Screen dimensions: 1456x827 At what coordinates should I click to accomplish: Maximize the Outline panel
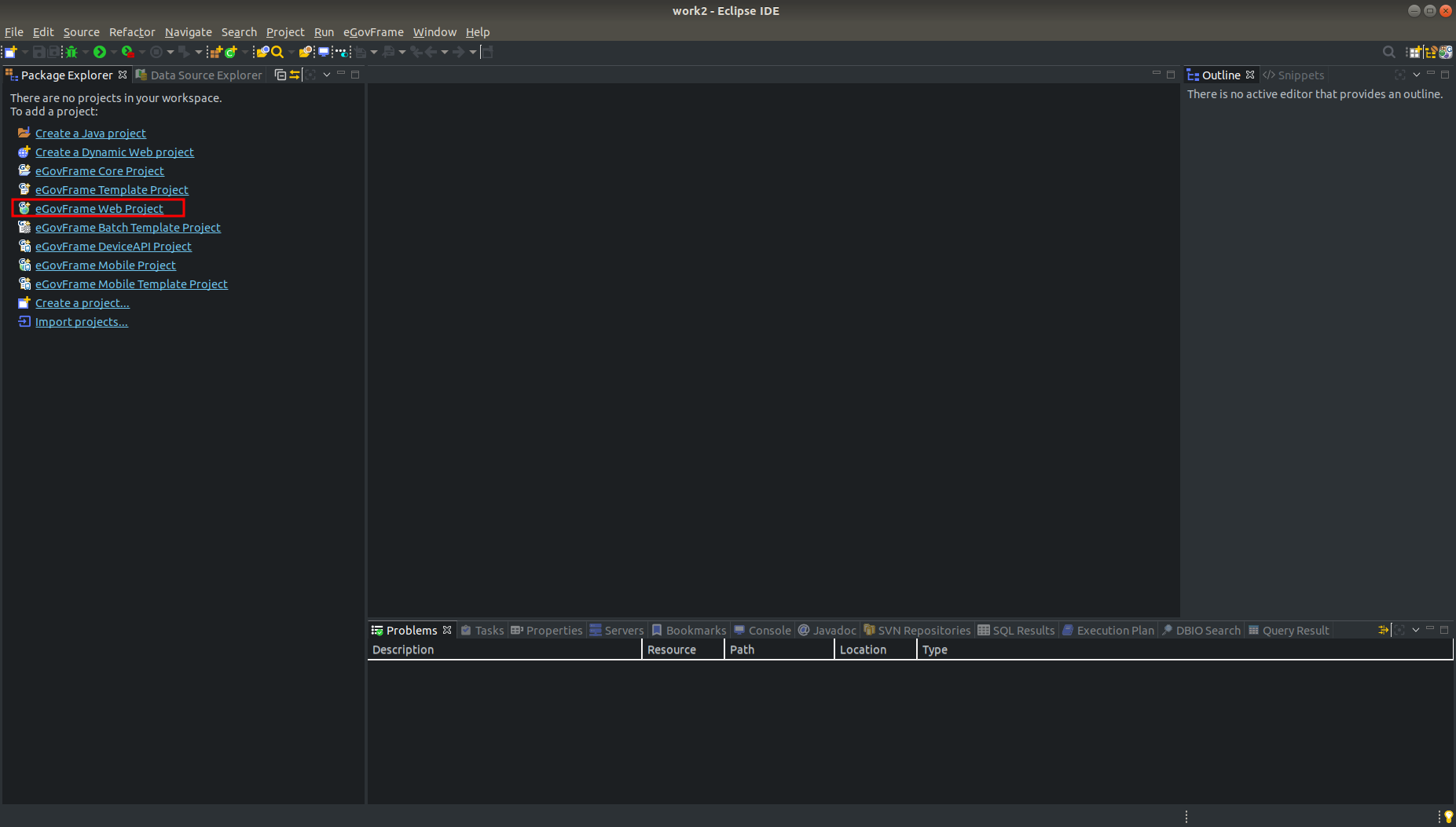[x=1444, y=75]
